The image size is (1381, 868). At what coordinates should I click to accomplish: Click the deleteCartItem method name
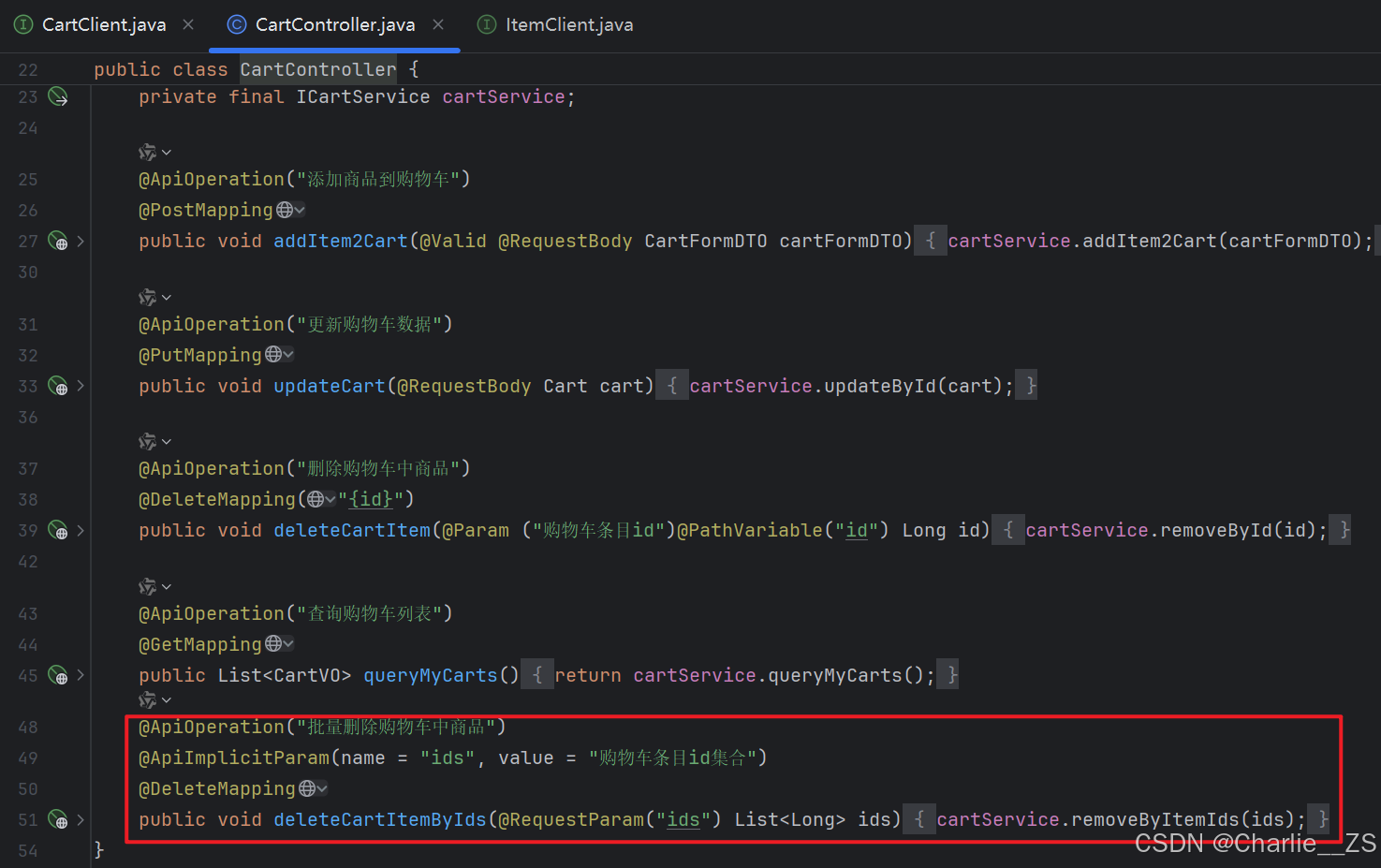pyautogui.click(x=352, y=531)
